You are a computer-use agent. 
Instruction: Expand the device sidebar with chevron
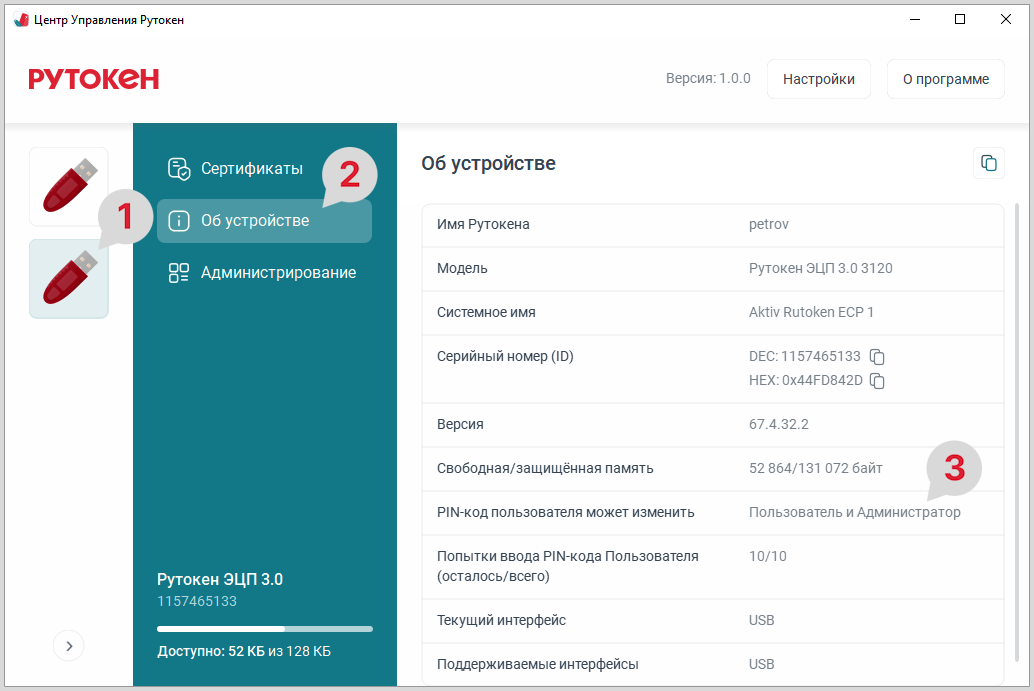pyautogui.click(x=69, y=646)
